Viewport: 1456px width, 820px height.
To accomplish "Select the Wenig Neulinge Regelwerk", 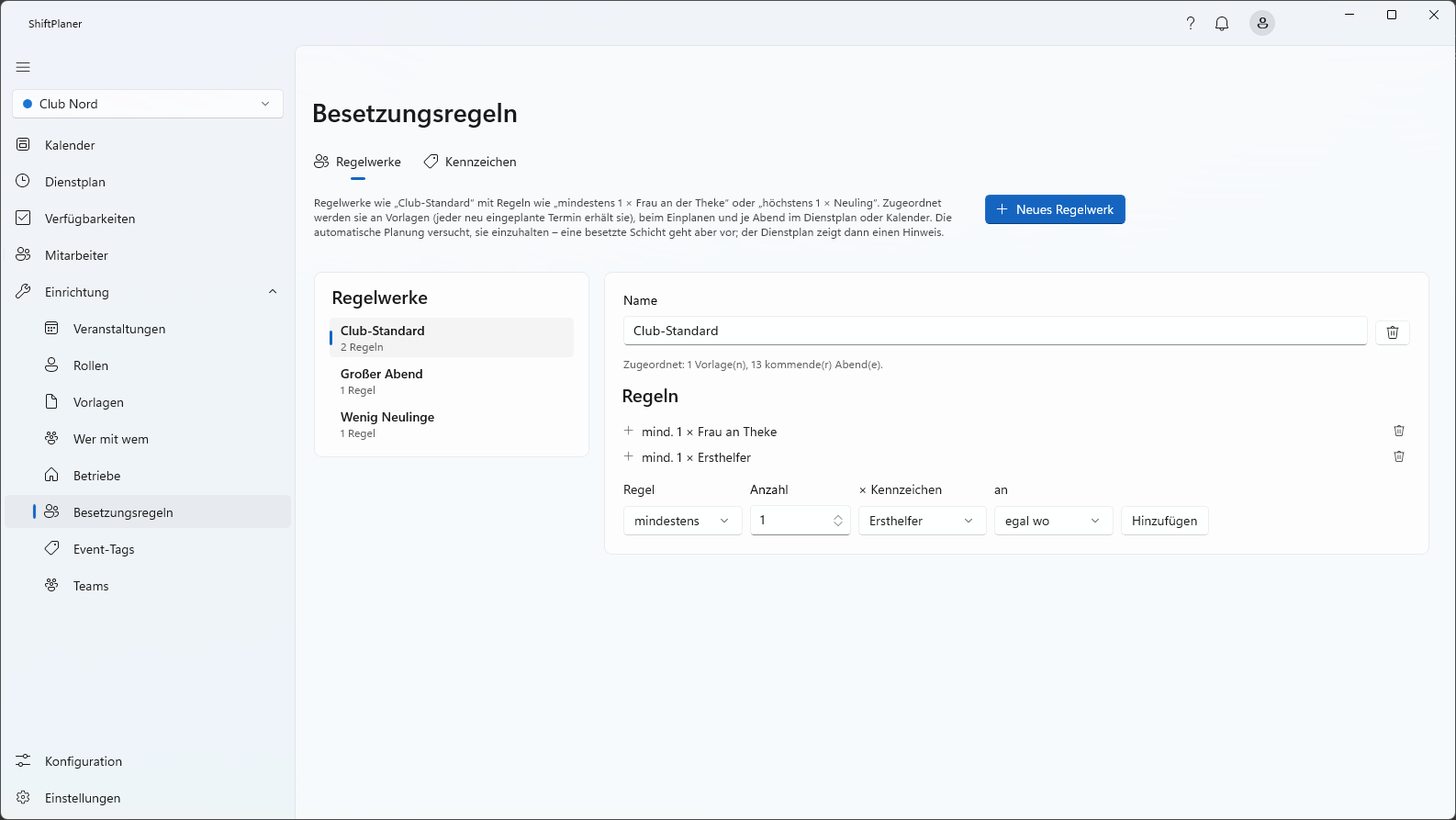I will click(x=451, y=424).
